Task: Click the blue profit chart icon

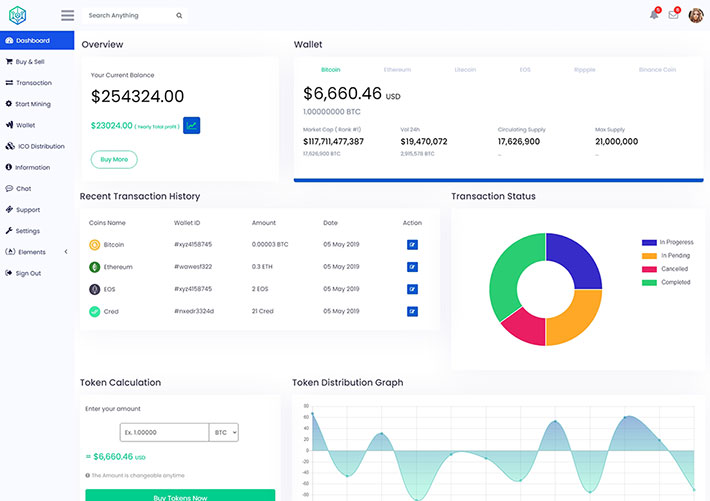Action: coord(192,125)
